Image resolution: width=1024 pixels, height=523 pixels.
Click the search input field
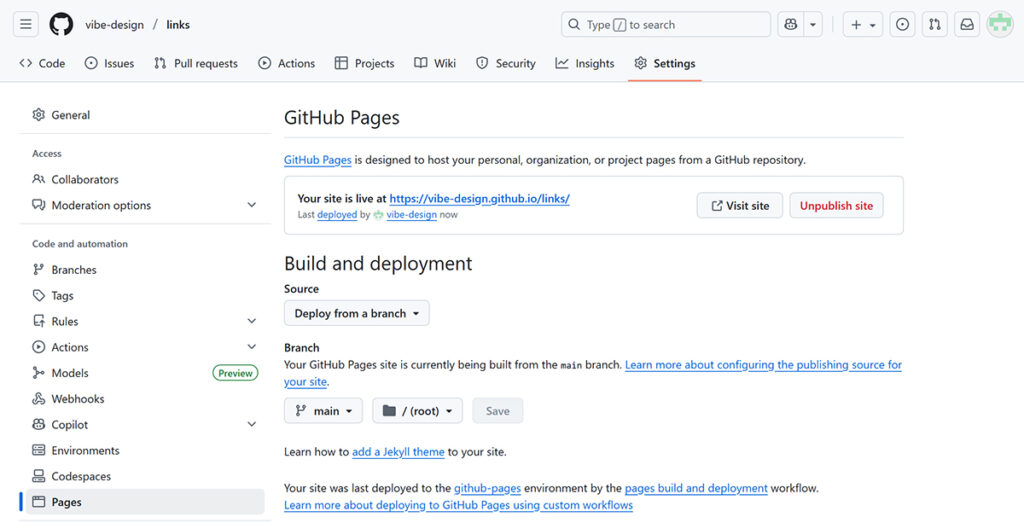[666, 24]
